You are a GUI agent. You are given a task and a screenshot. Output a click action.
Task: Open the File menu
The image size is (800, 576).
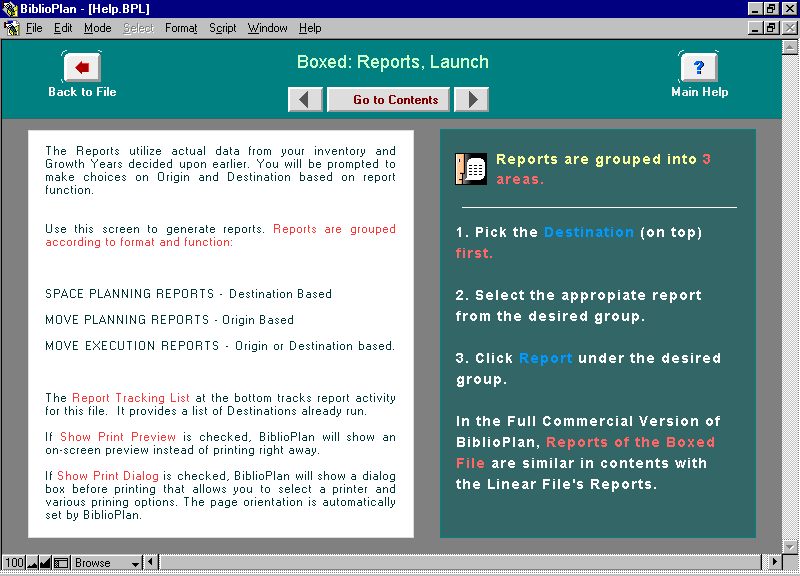[x=34, y=28]
